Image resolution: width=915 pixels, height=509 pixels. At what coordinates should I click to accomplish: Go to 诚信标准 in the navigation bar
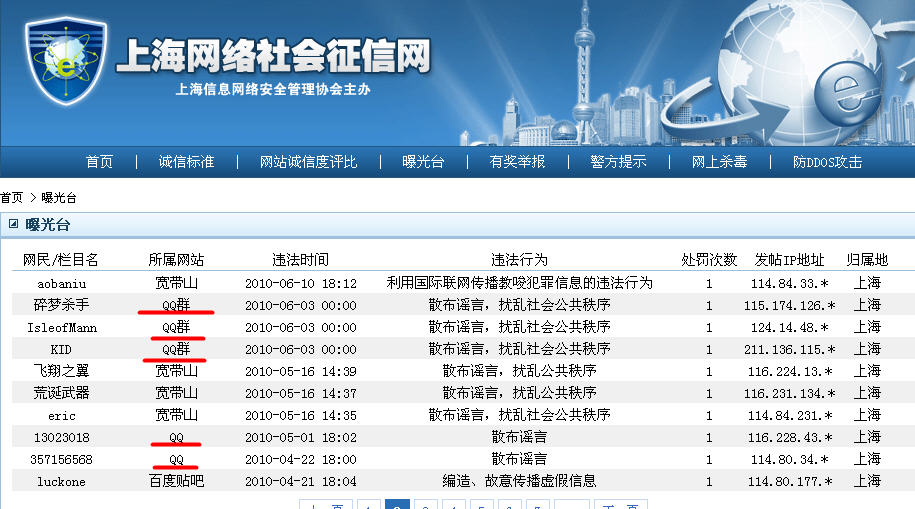[x=186, y=162]
